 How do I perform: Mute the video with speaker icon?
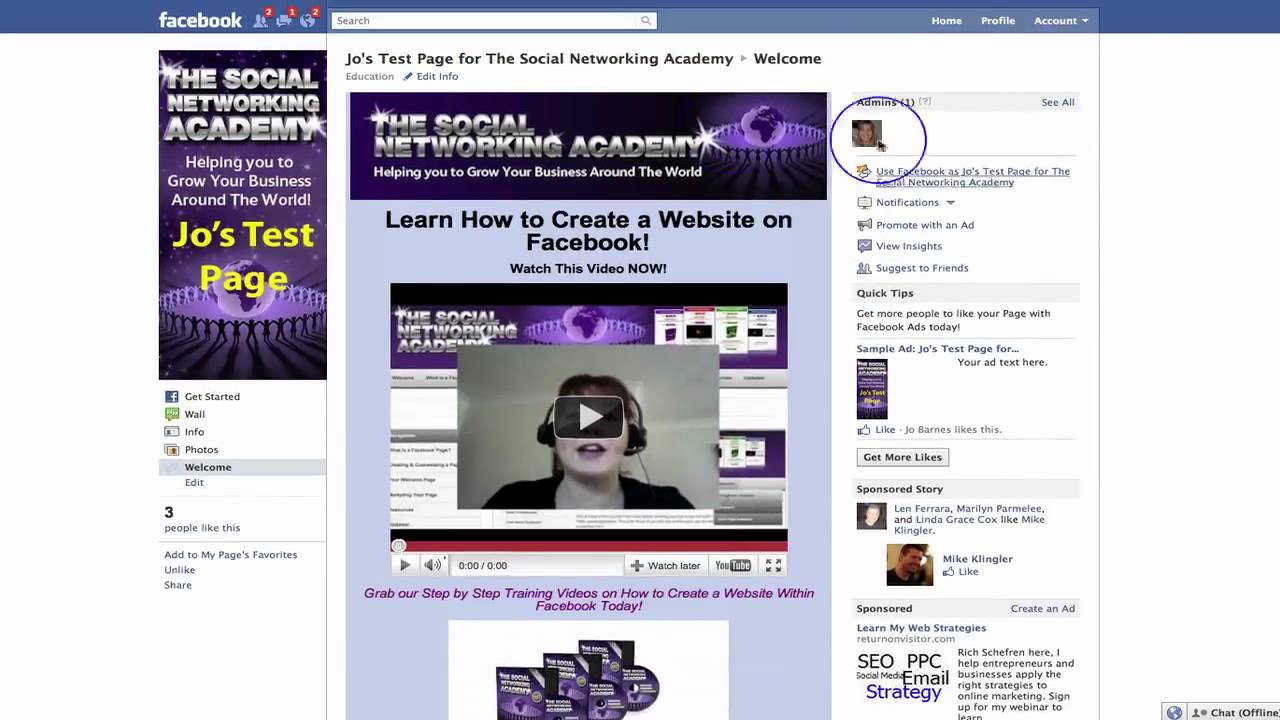click(432, 565)
